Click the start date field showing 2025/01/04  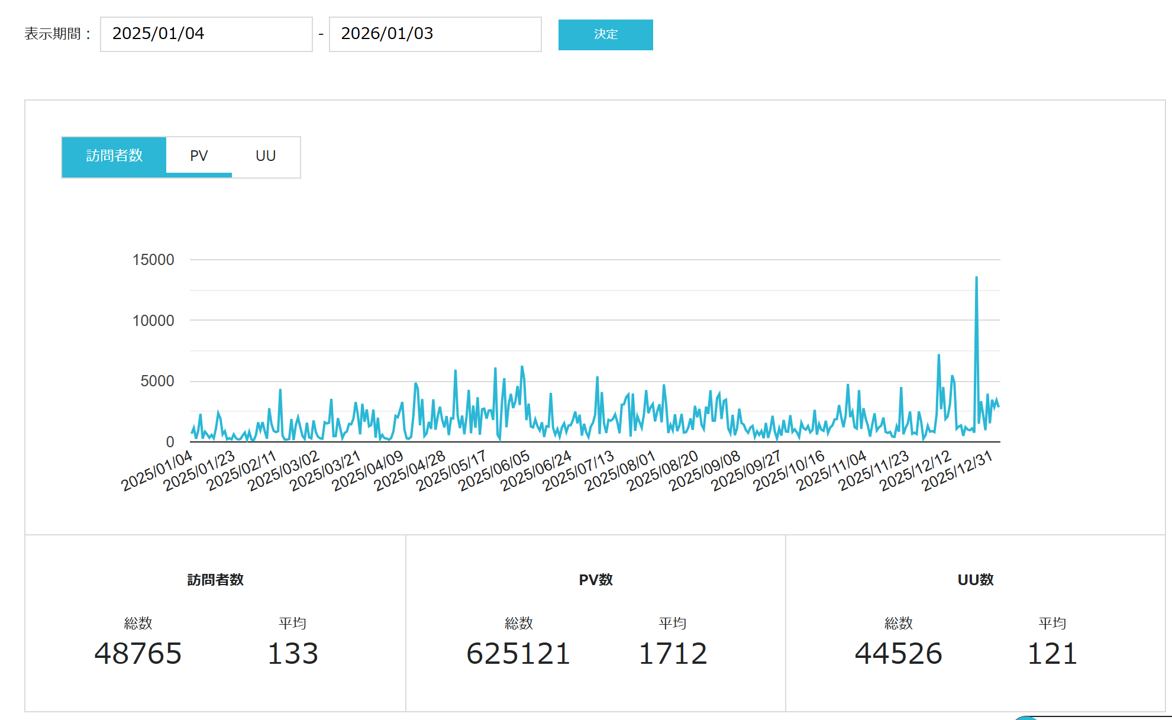click(206, 34)
